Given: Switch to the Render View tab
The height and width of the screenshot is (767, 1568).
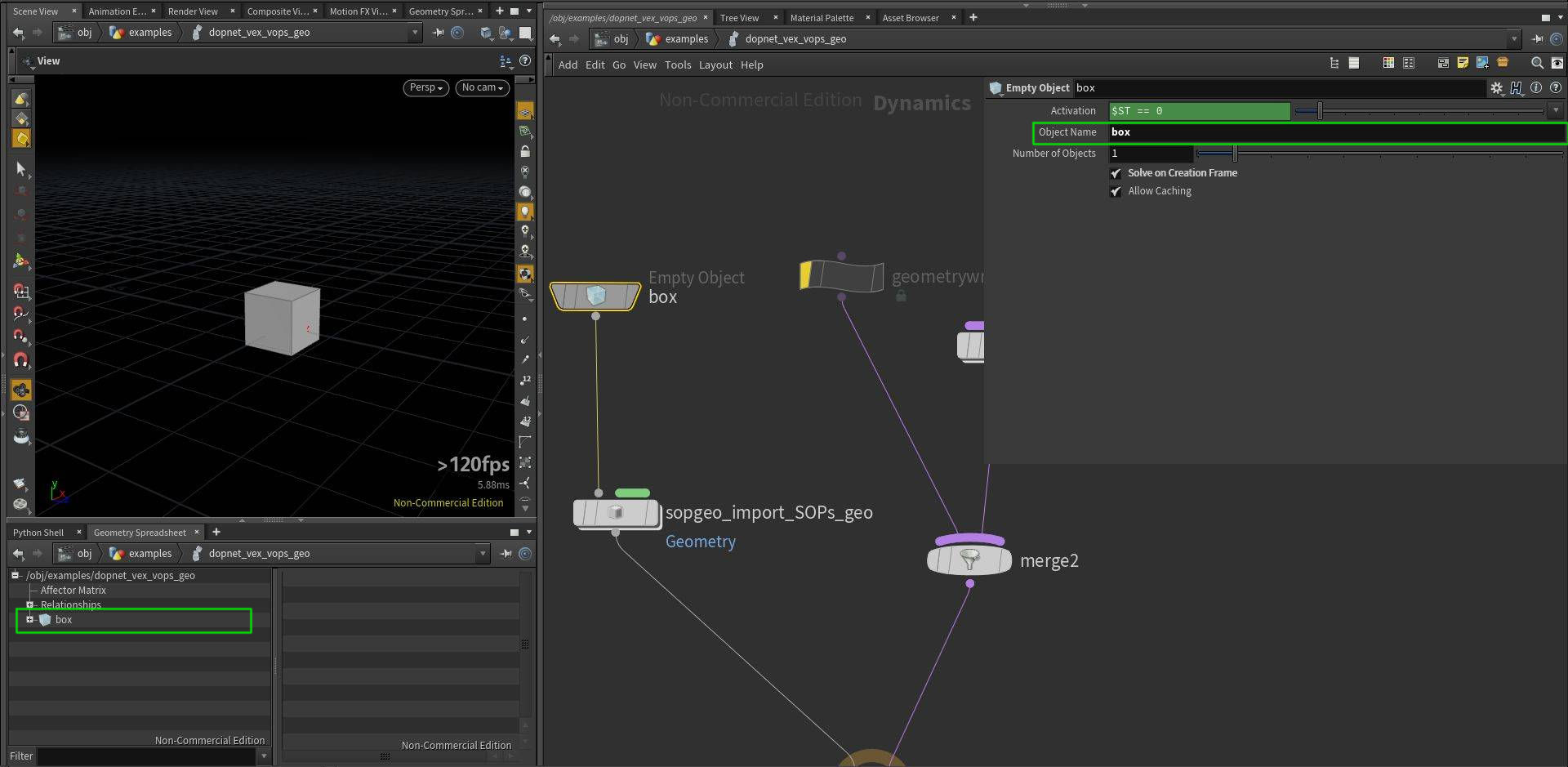Looking at the screenshot, I should pos(193,11).
